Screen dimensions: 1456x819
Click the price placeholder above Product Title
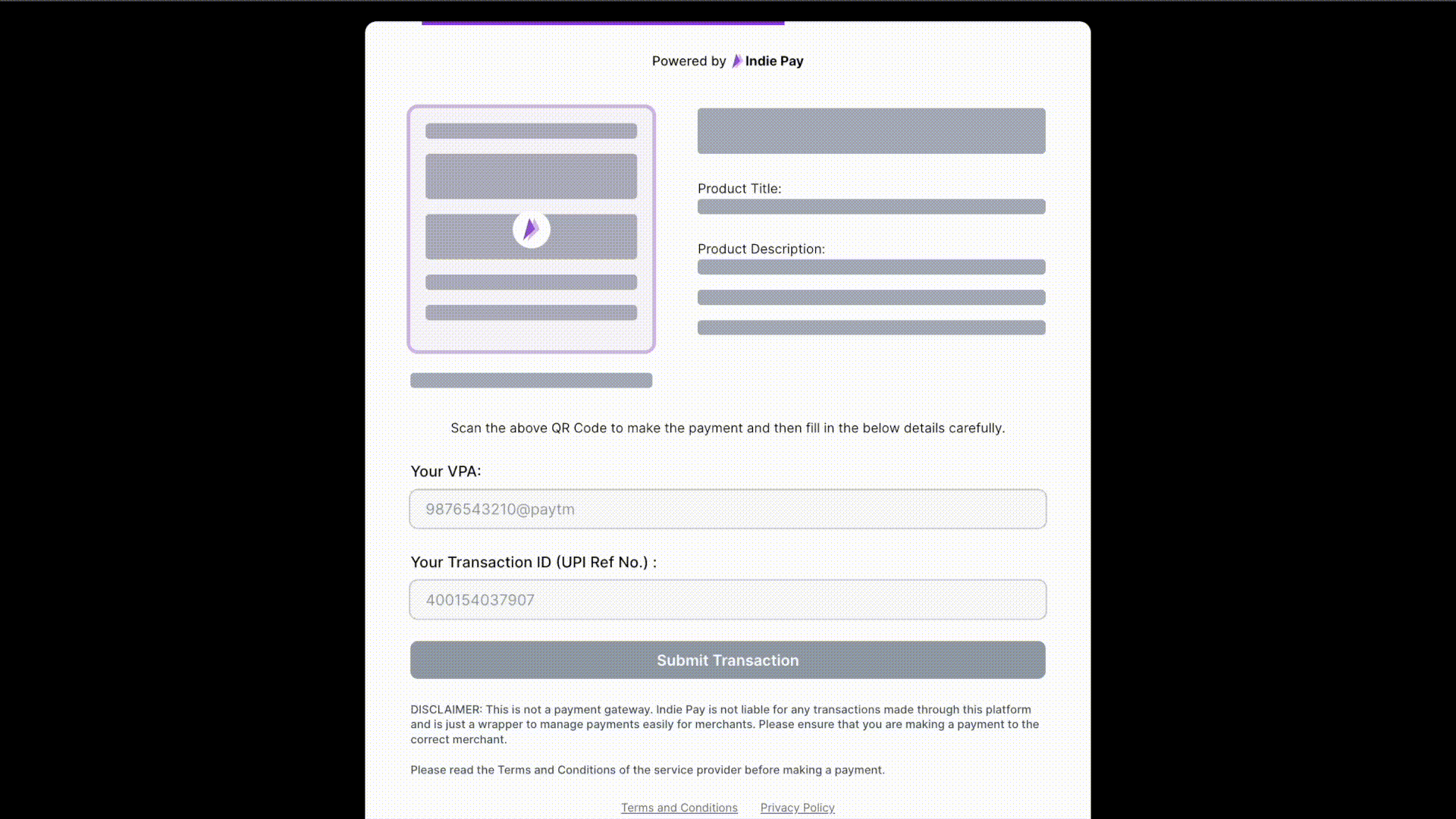click(871, 130)
